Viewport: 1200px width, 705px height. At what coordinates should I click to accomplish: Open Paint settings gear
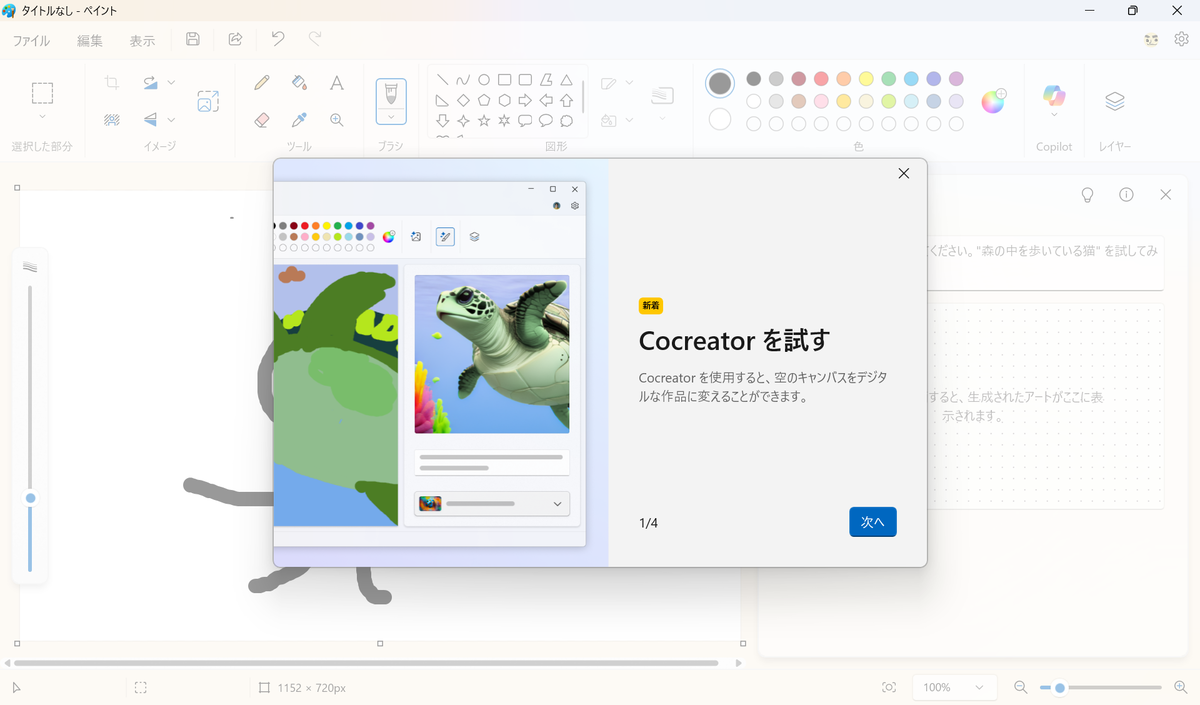pos(1181,39)
